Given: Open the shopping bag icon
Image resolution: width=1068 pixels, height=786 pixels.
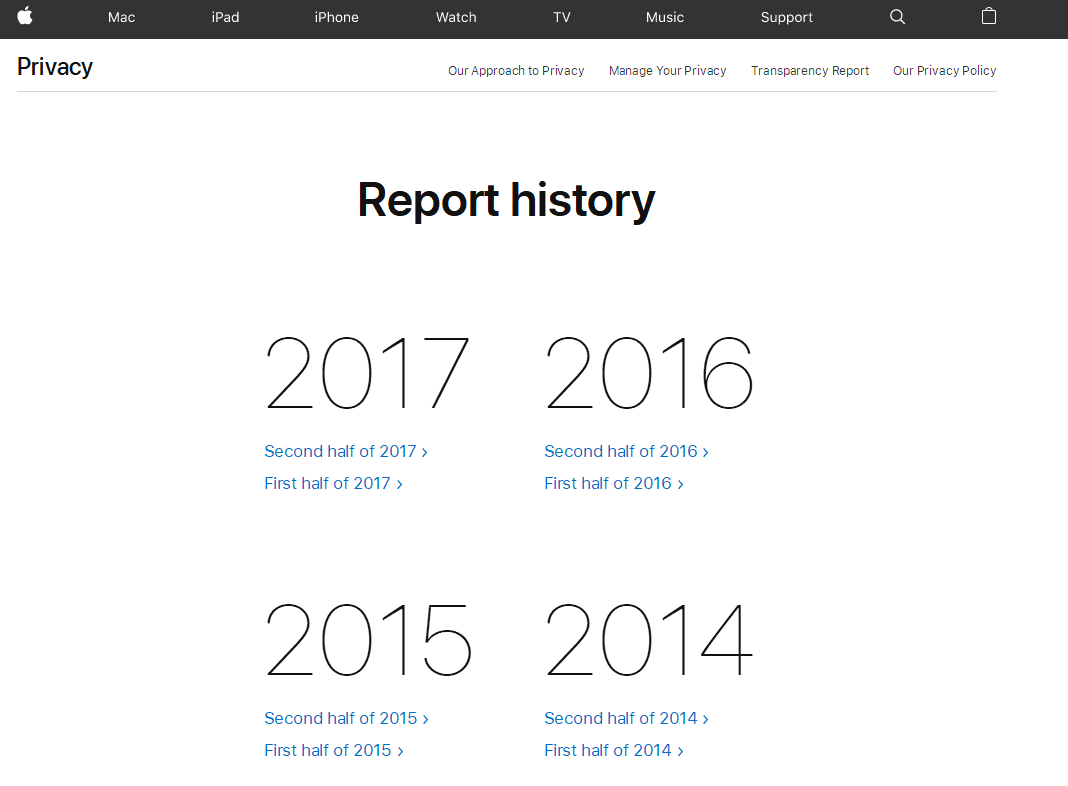Looking at the screenshot, I should click(x=988, y=16).
